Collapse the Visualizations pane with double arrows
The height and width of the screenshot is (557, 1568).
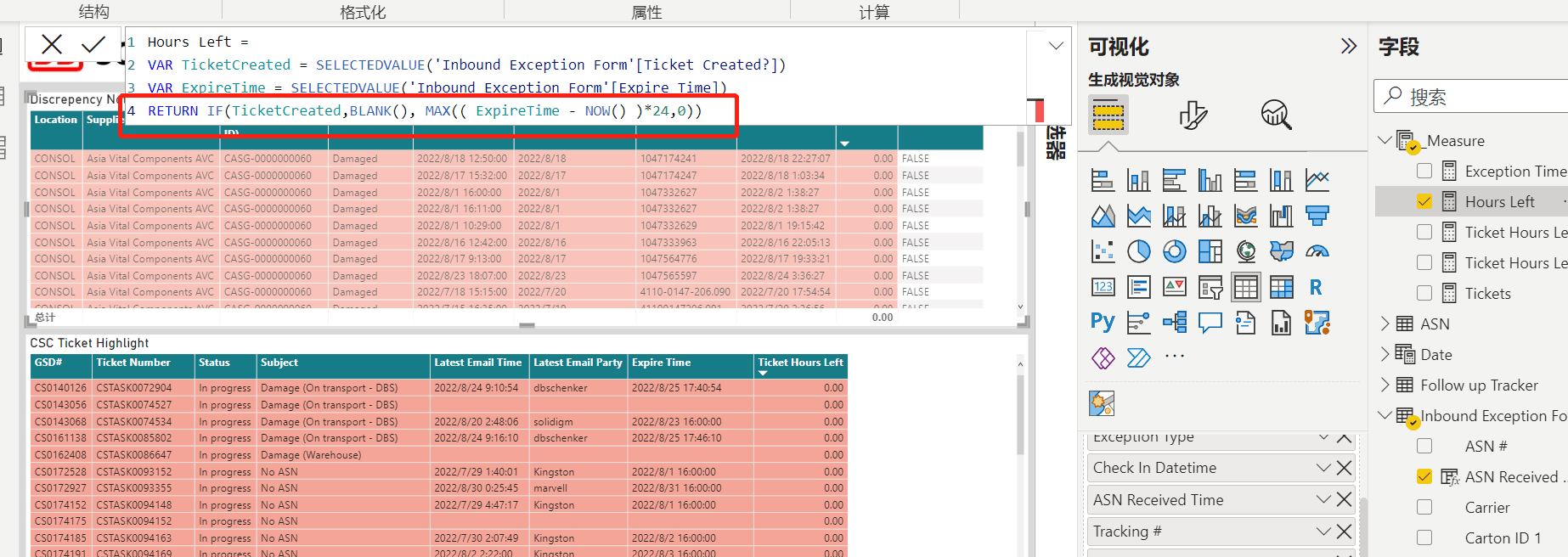click(x=1348, y=46)
